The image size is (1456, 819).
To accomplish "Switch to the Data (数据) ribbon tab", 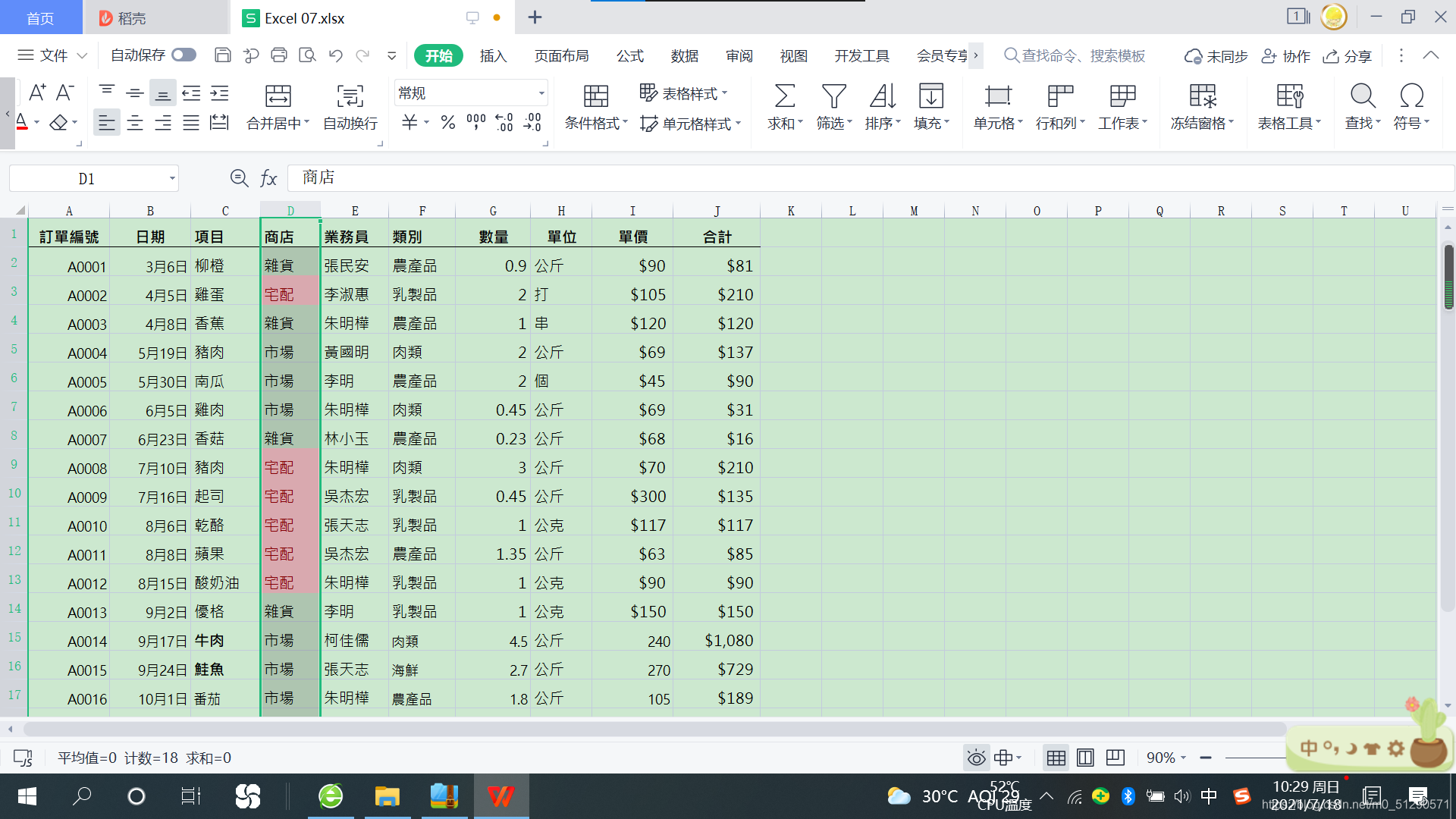I will [x=684, y=55].
